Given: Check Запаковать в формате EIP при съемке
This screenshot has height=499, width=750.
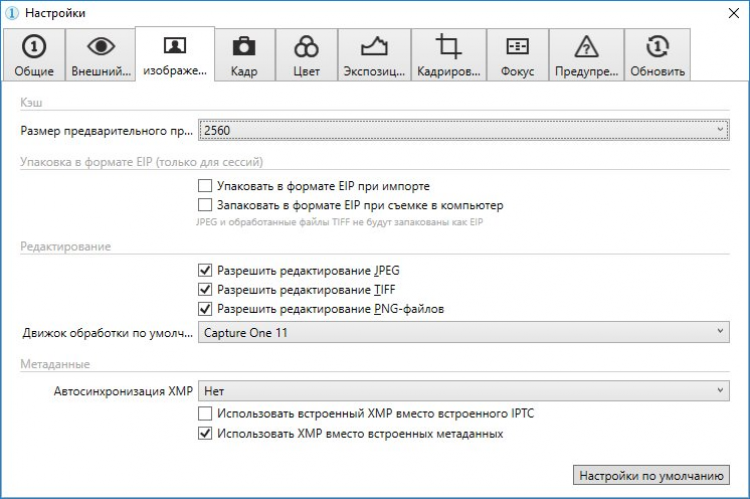Looking at the screenshot, I should click(205, 205).
